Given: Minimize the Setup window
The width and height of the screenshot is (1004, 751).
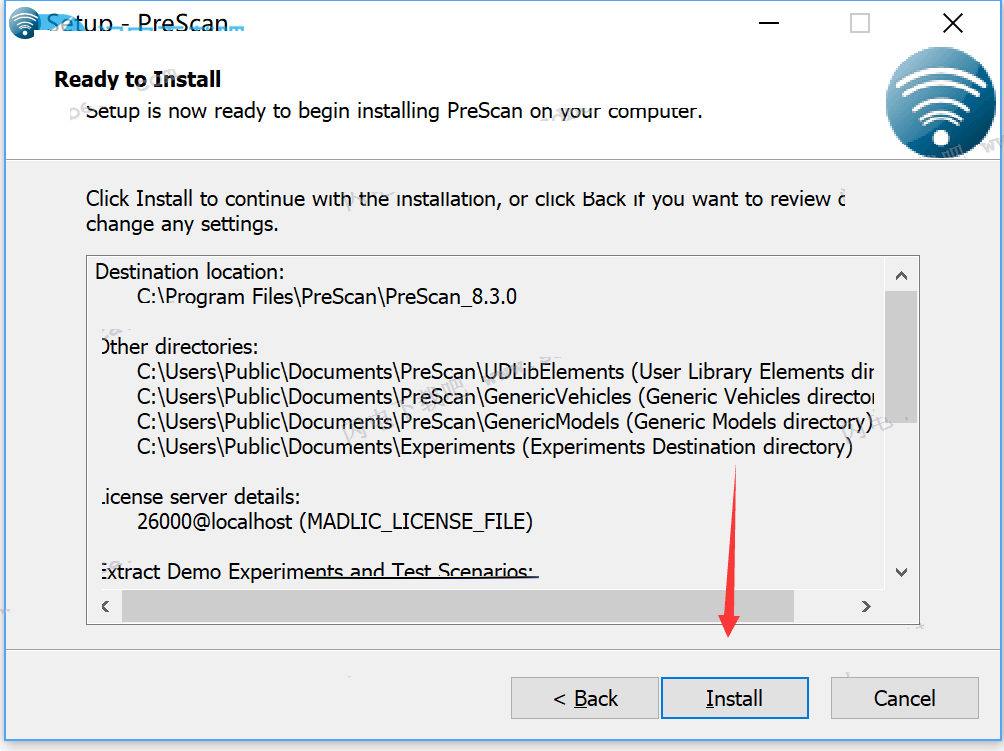Looking at the screenshot, I should tap(768, 23).
